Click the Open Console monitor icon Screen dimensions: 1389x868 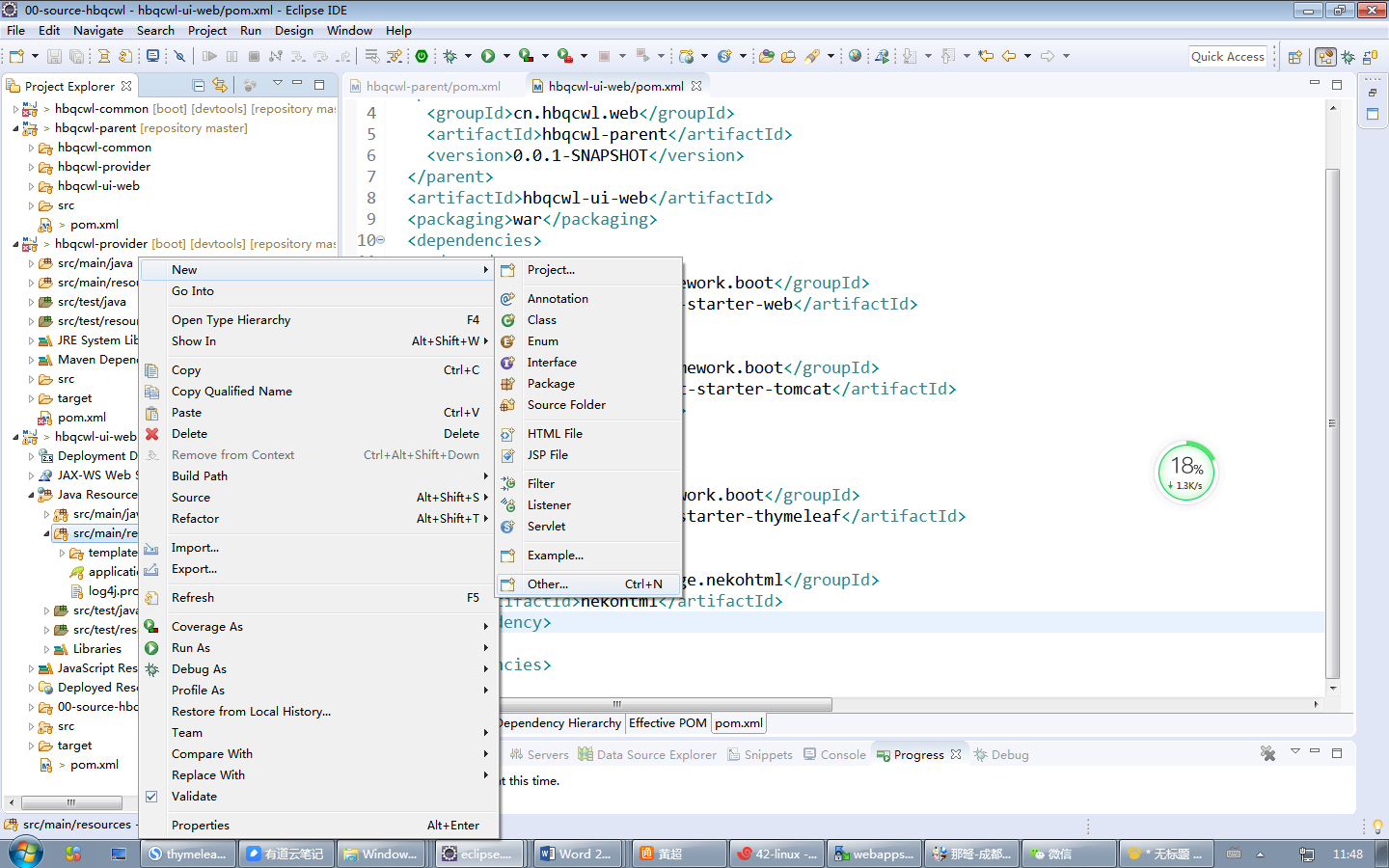tap(152, 56)
